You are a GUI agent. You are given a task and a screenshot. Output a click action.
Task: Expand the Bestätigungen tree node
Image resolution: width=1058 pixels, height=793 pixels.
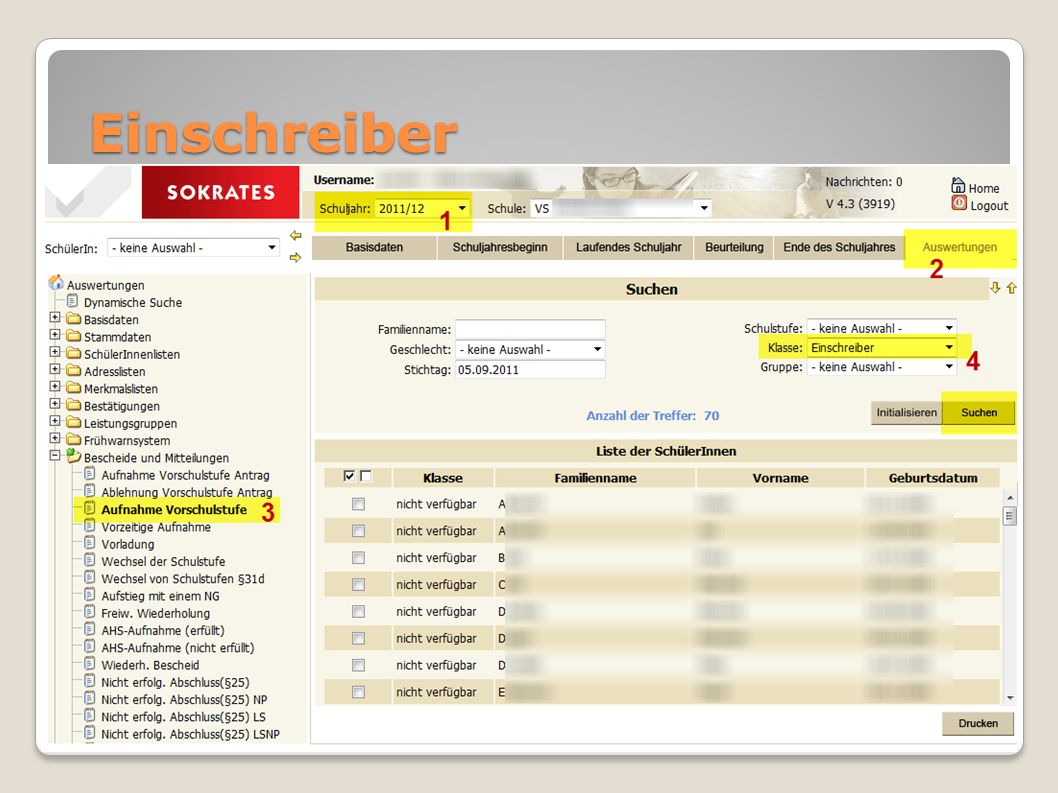[x=55, y=404]
